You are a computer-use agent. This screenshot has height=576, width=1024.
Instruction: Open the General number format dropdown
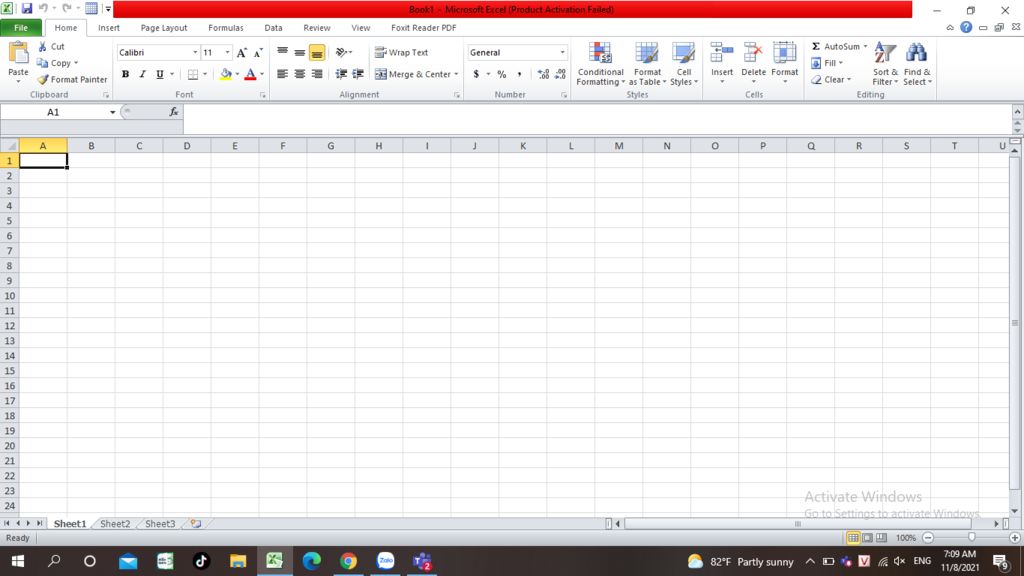click(562, 52)
